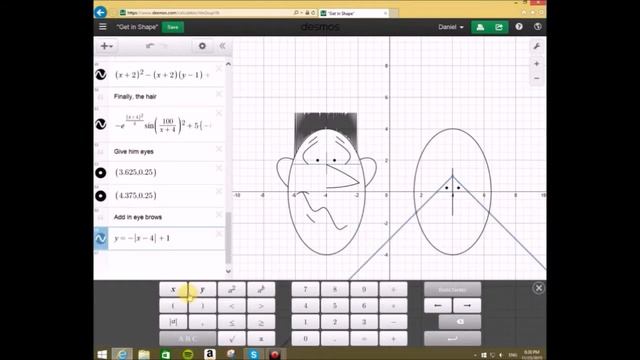Open the language globe icon
The image size is (640, 360).
pos(538,27)
